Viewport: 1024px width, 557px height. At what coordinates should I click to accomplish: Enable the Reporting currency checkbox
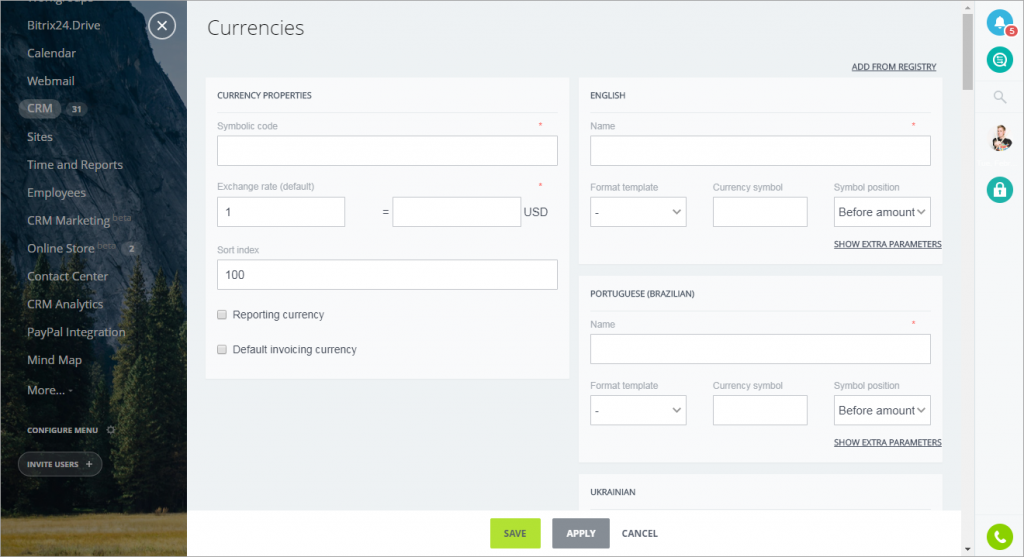222,315
